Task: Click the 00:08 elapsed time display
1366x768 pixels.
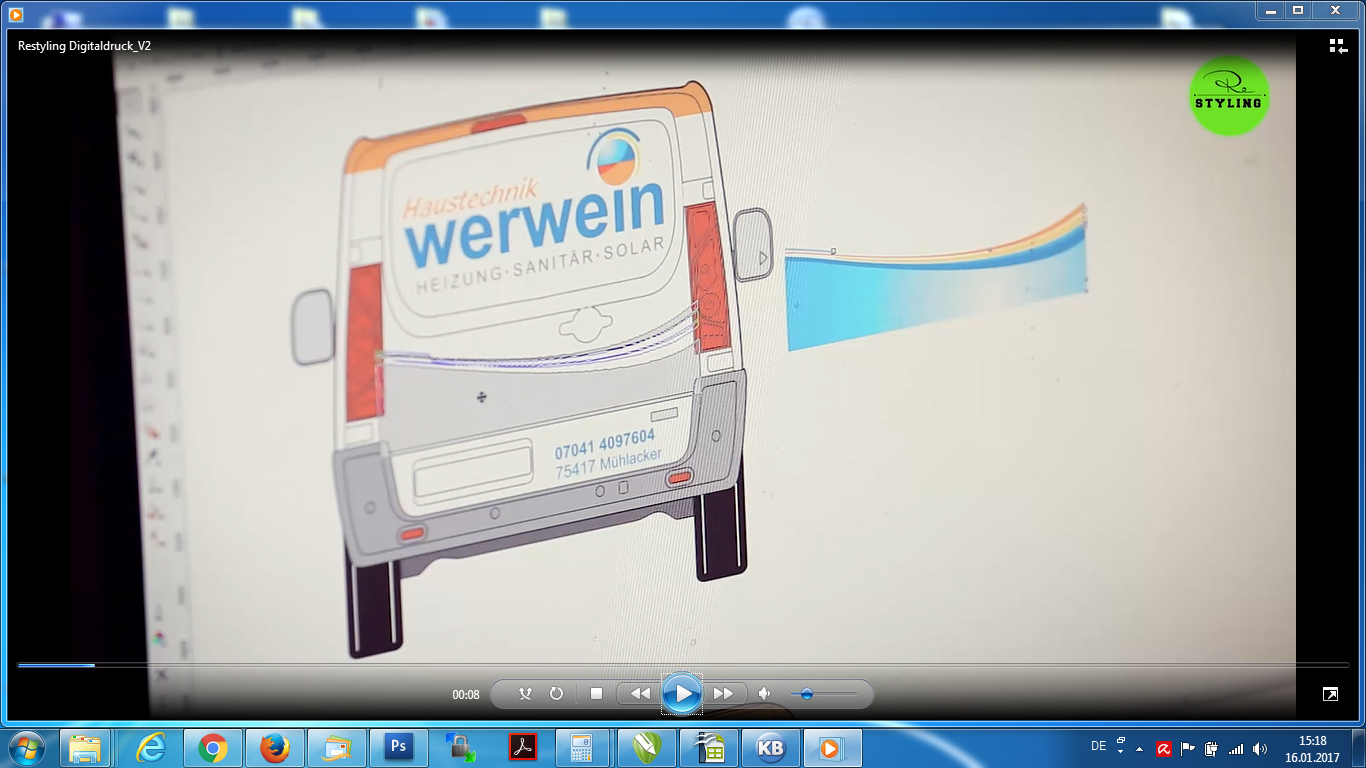Action: pyautogui.click(x=466, y=695)
